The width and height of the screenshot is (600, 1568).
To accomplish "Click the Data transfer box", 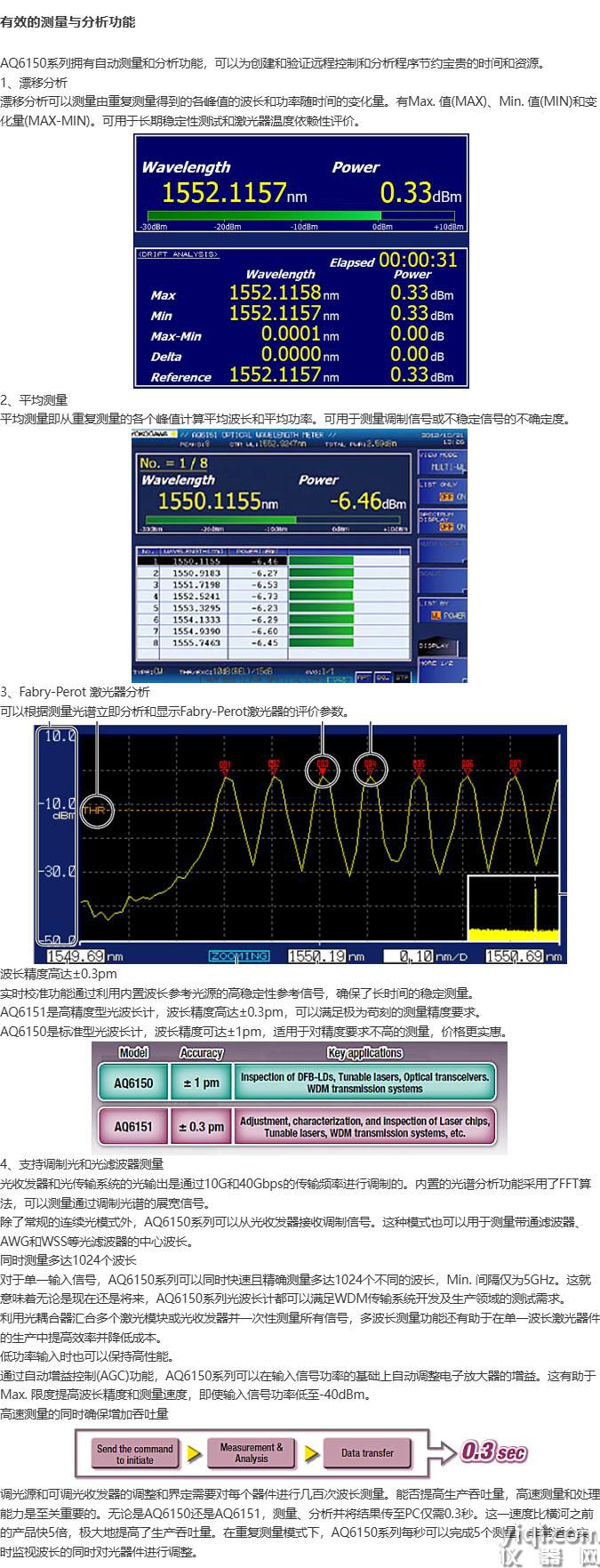I will (367, 1453).
